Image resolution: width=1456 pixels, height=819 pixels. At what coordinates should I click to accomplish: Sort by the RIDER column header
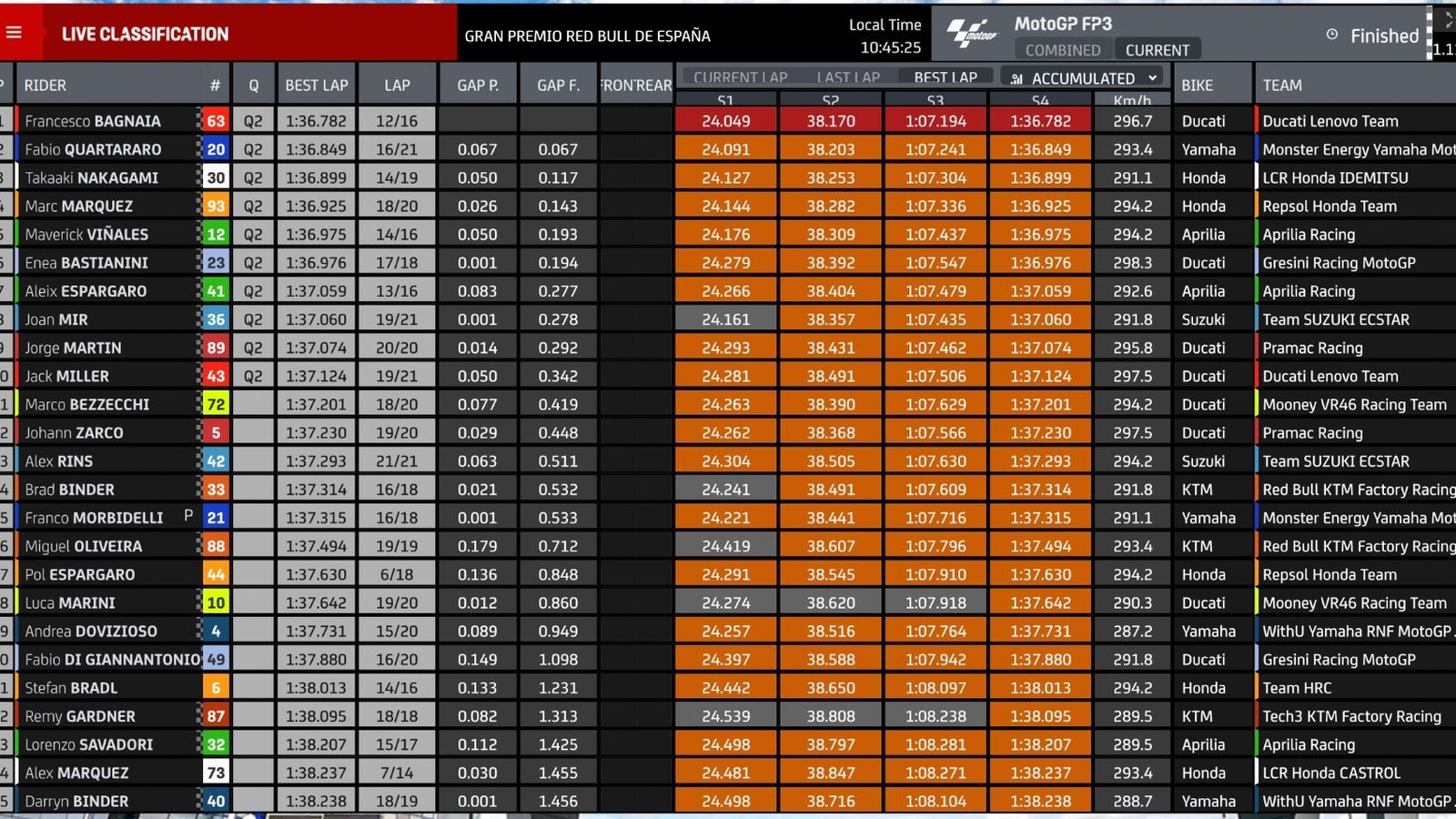45,86
